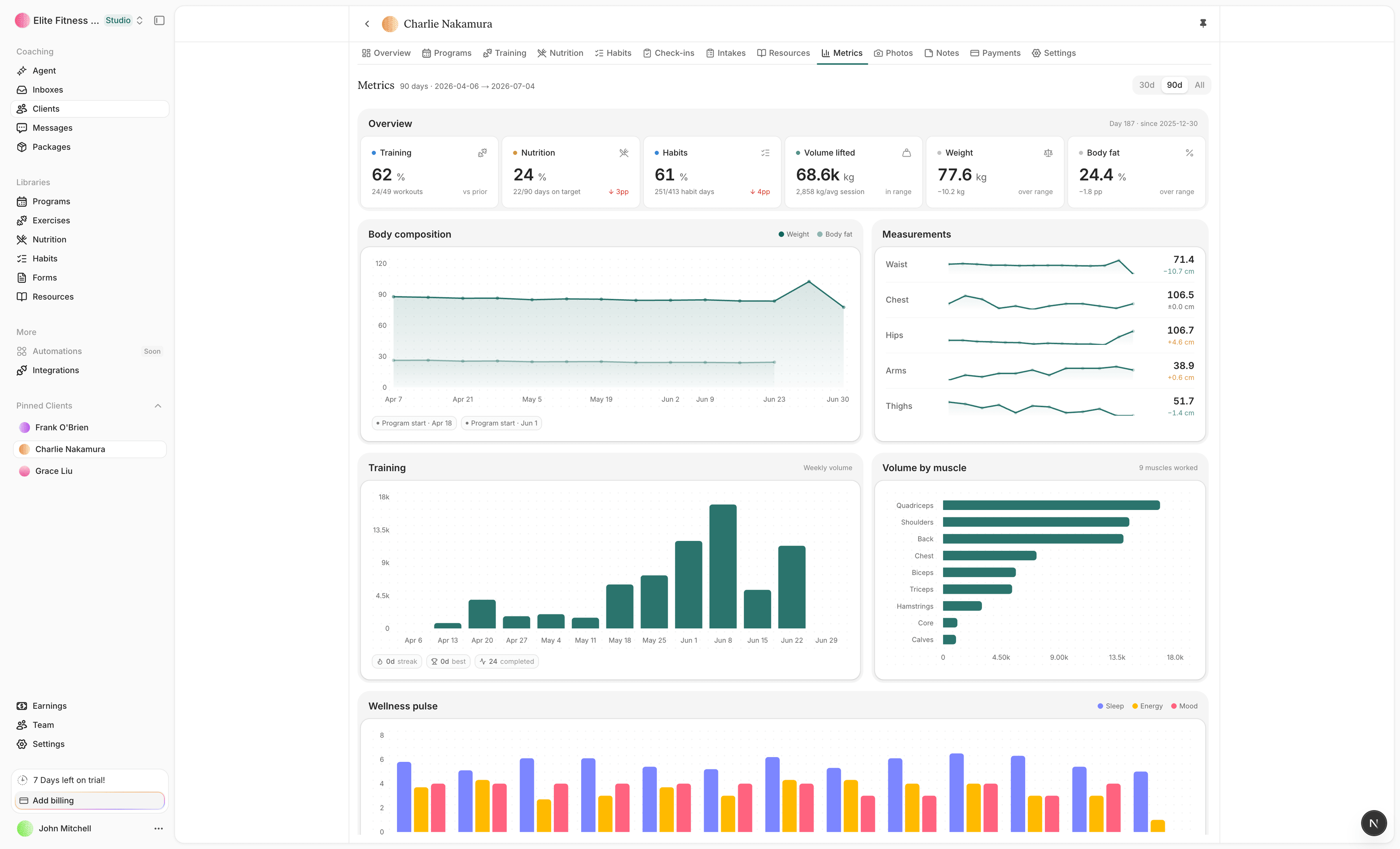Viewport: 1400px width, 849px height.
Task: Click the Waist measurement row
Action: point(1040,265)
